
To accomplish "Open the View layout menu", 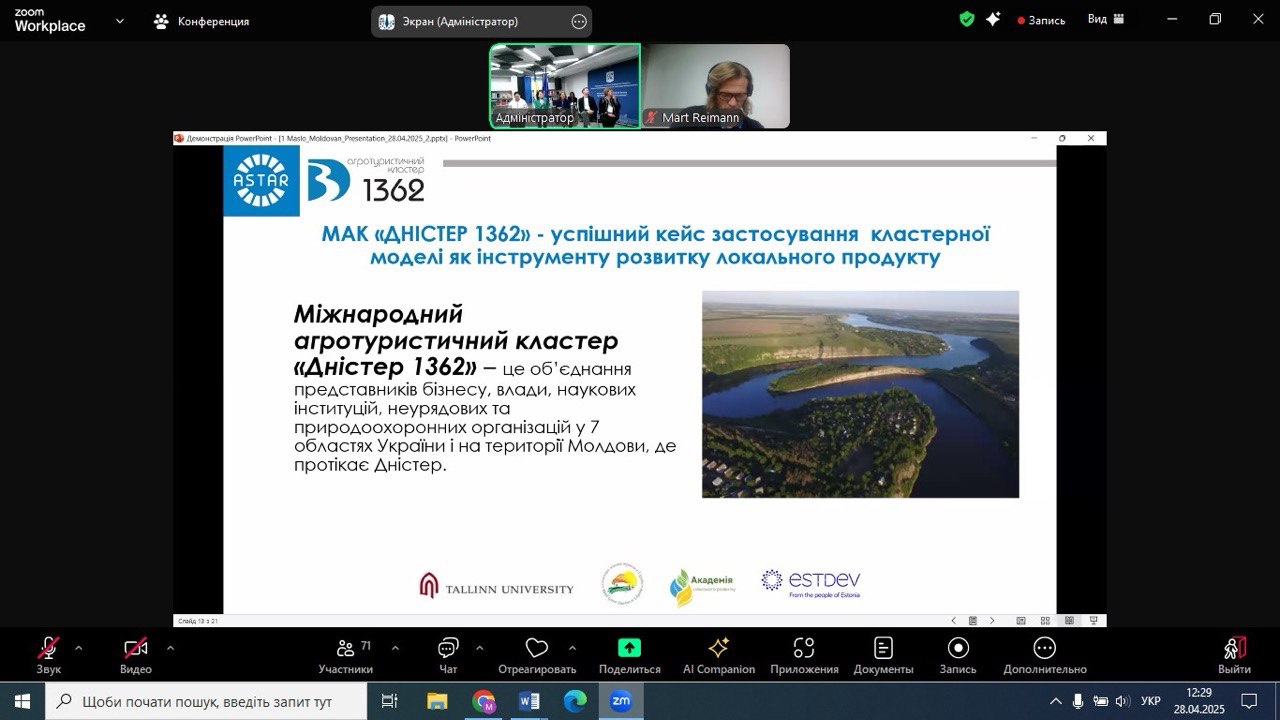I will [x=1106, y=19].
